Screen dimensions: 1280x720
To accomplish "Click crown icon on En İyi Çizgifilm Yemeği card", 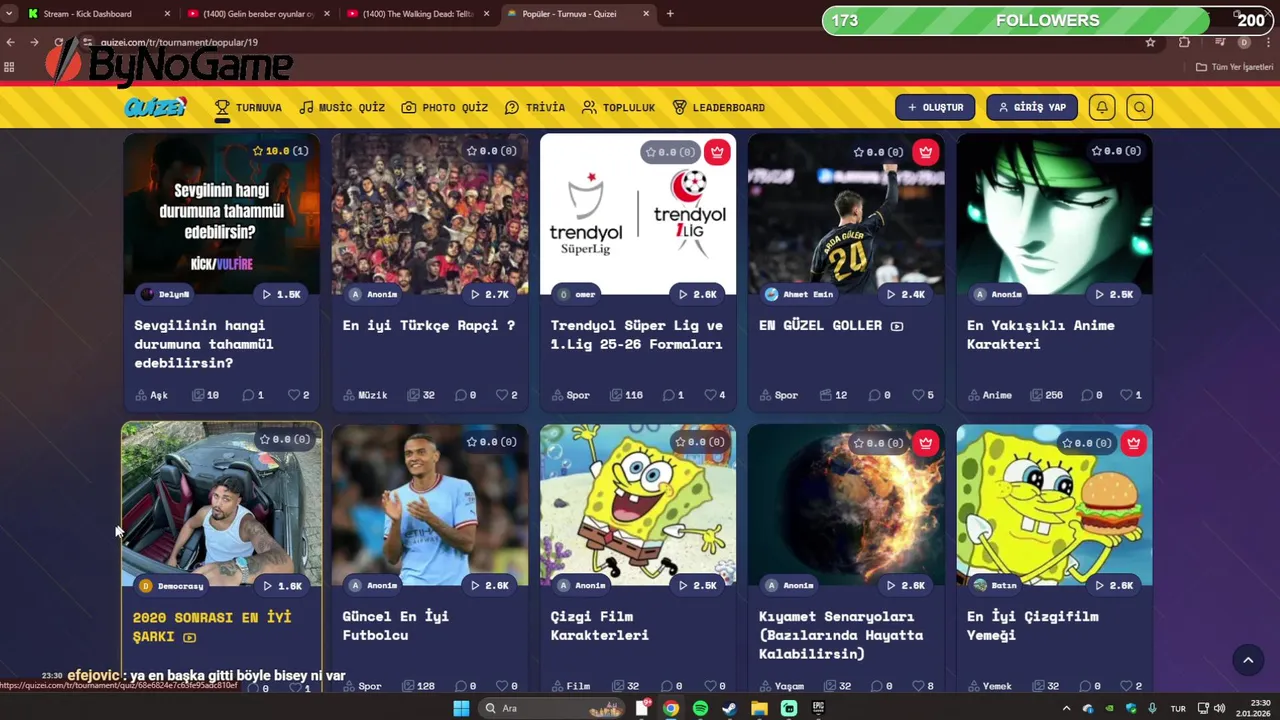I will (1133, 443).
